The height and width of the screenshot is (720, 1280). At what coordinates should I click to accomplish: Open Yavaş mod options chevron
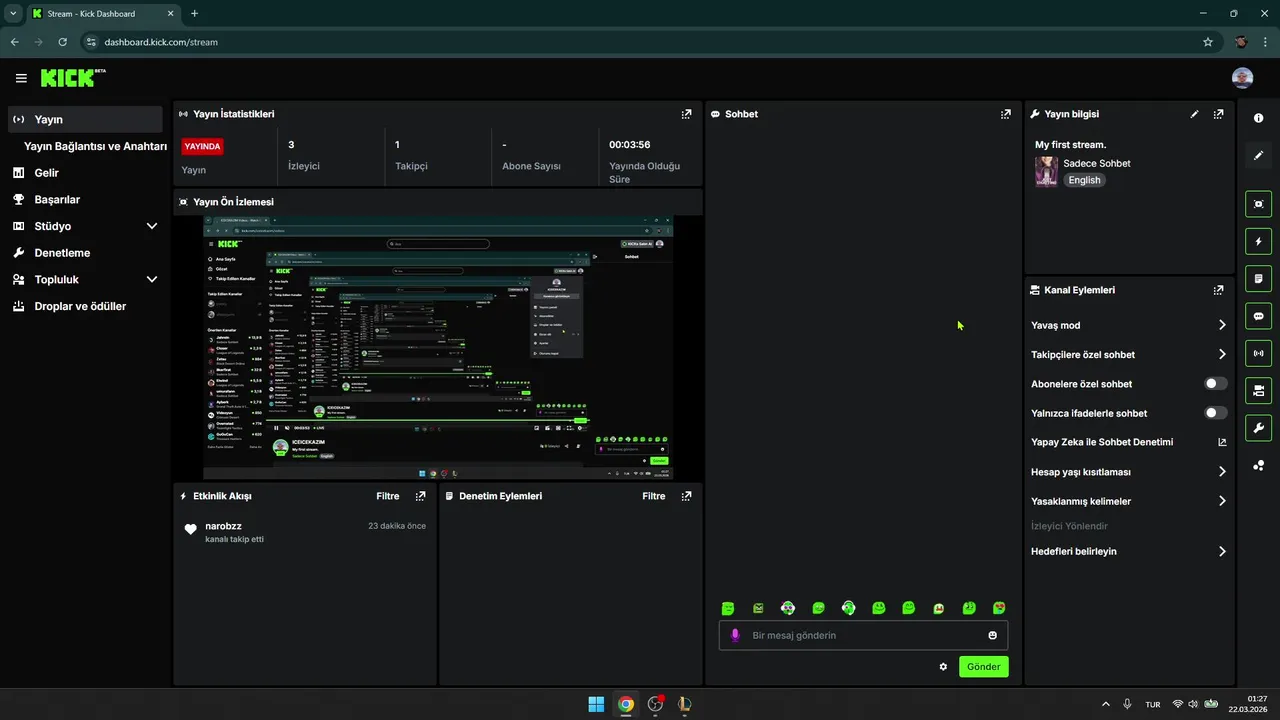1222,325
